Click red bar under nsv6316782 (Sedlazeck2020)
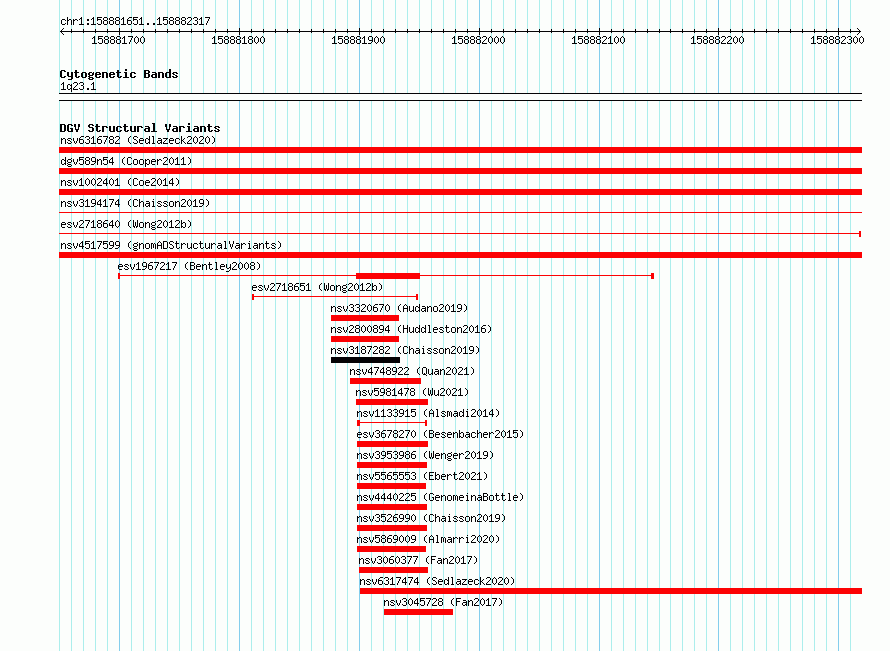 pyautogui.click(x=460, y=150)
